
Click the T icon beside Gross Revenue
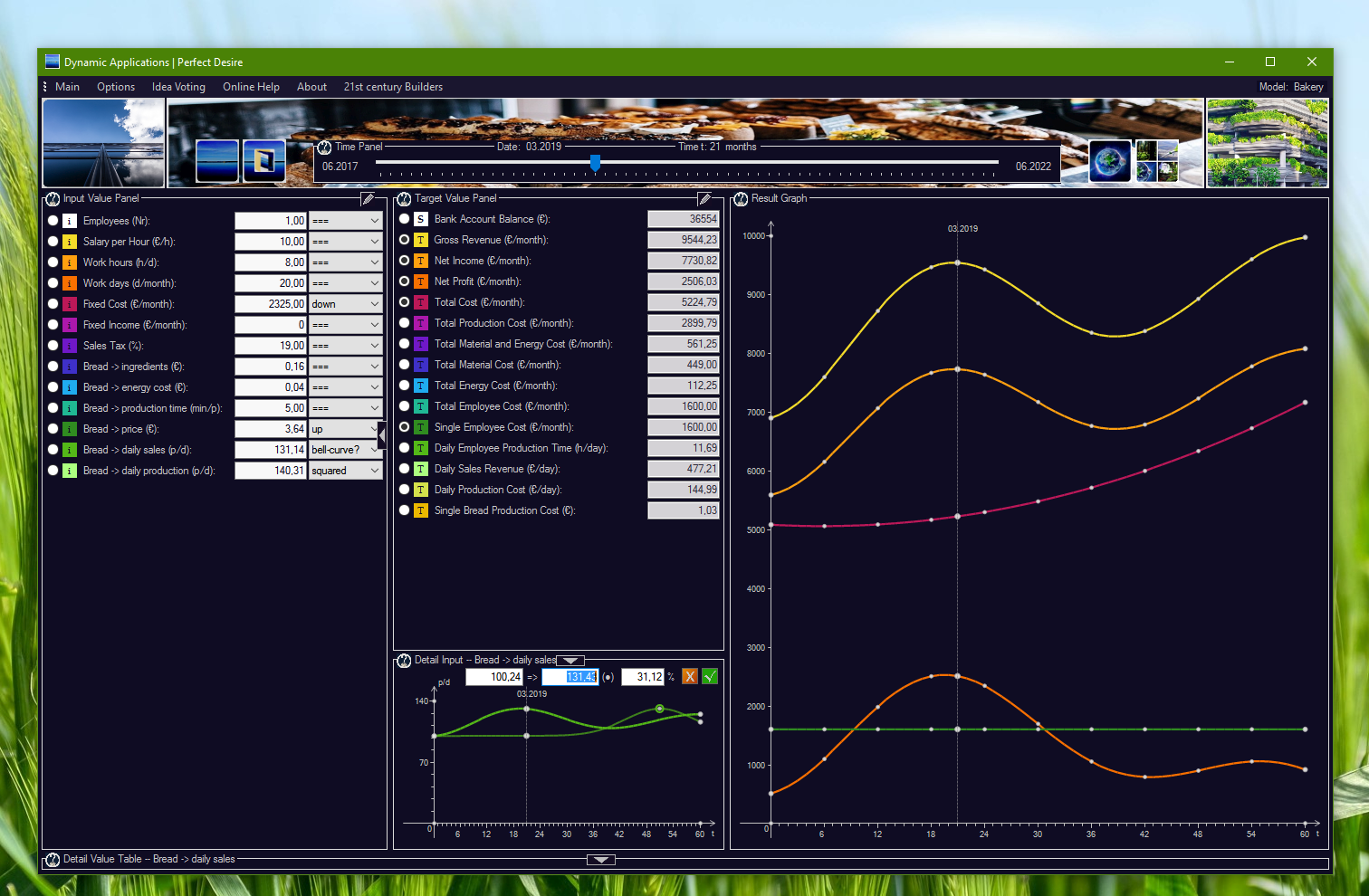click(x=420, y=239)
